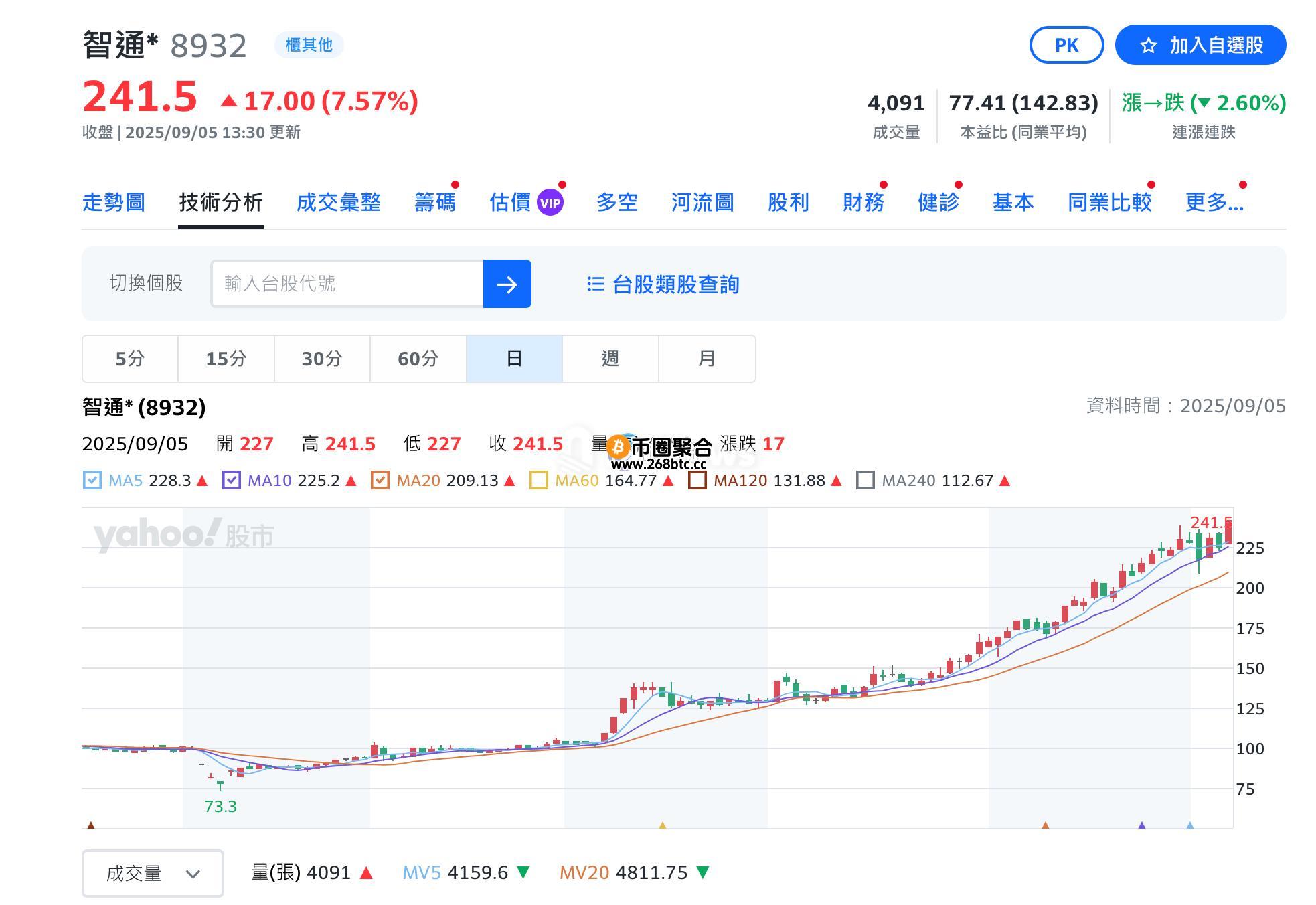This screenshot has height=905, width=1316.
Task: Uncheck the MA20 checkbox
Action: pos(380,481)
